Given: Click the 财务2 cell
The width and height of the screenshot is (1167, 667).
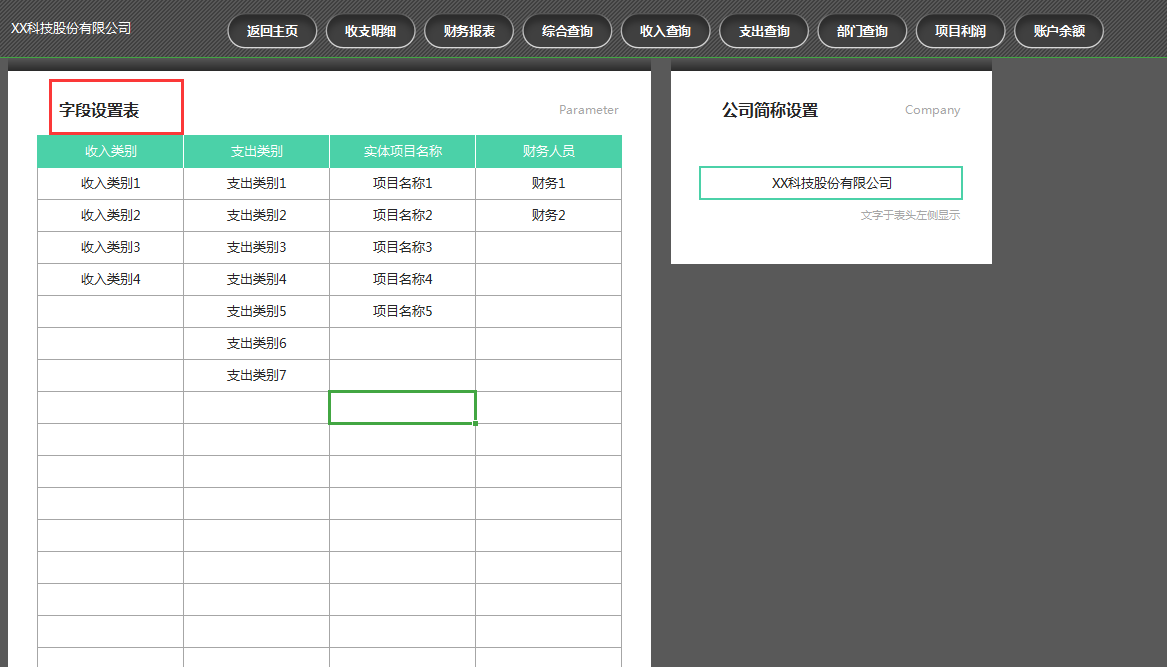Looking at the screenshot, I should [x=548, y=215].
